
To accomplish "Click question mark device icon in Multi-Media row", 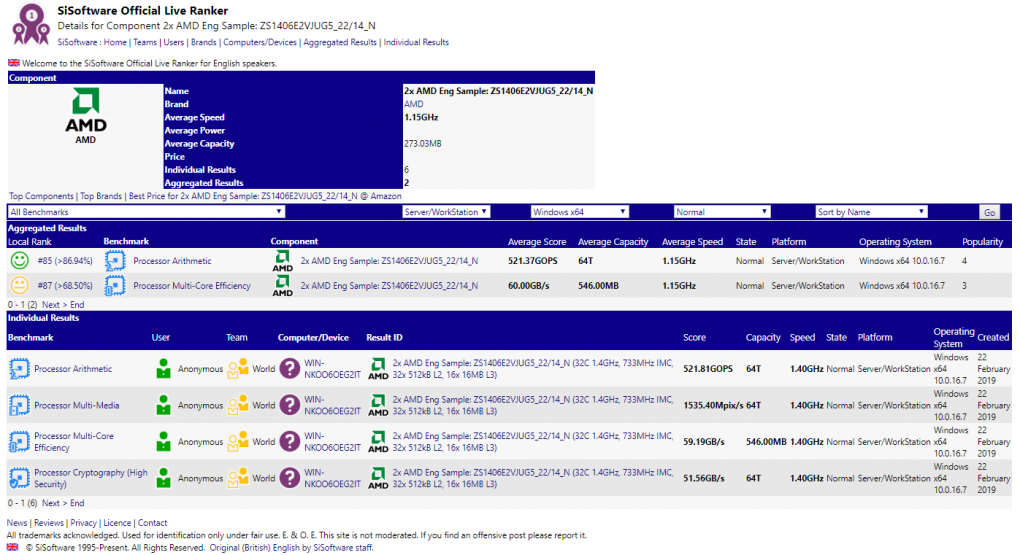I will (289, 405).
